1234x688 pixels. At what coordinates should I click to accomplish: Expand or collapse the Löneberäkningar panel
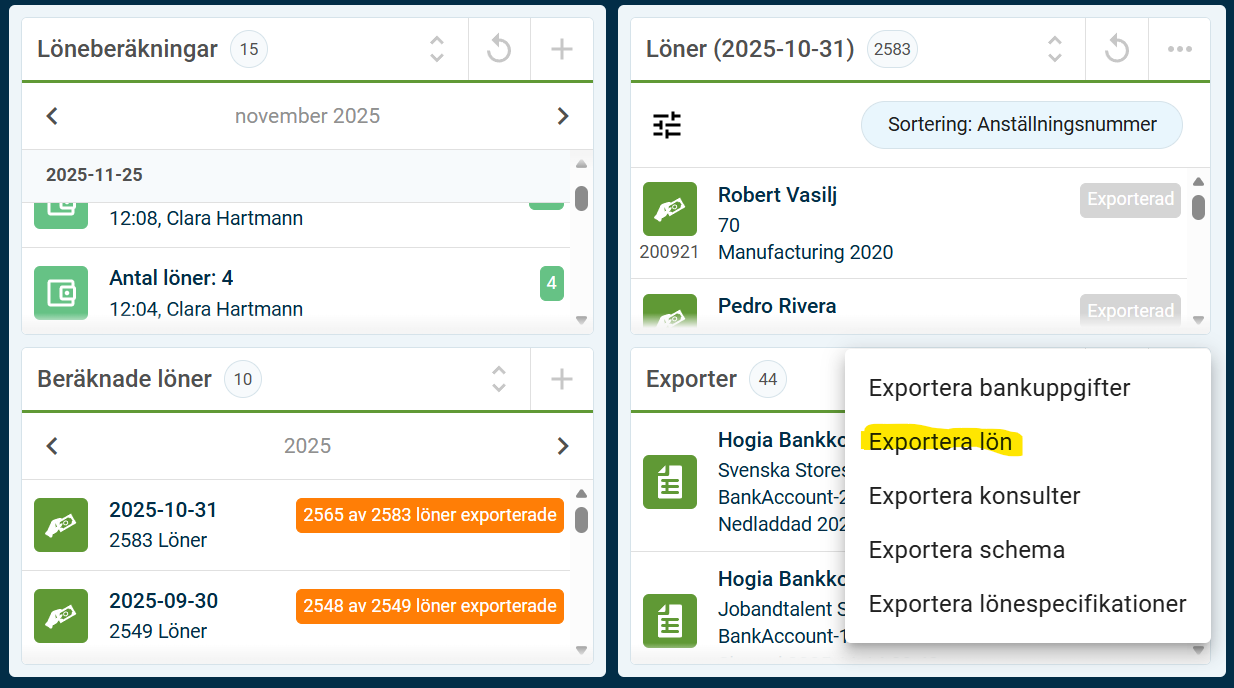[x=437, y=49]
